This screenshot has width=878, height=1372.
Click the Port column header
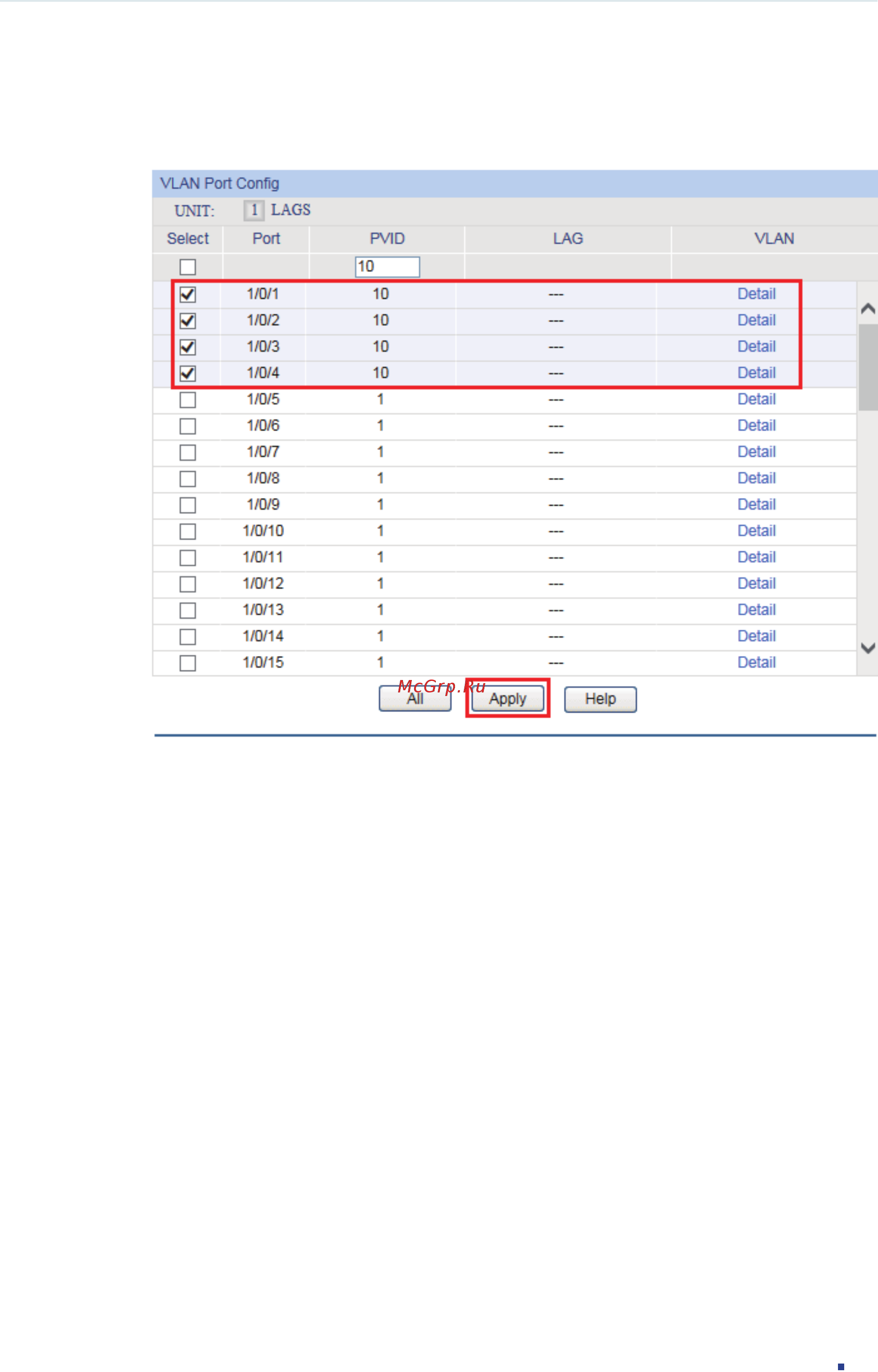266,239
